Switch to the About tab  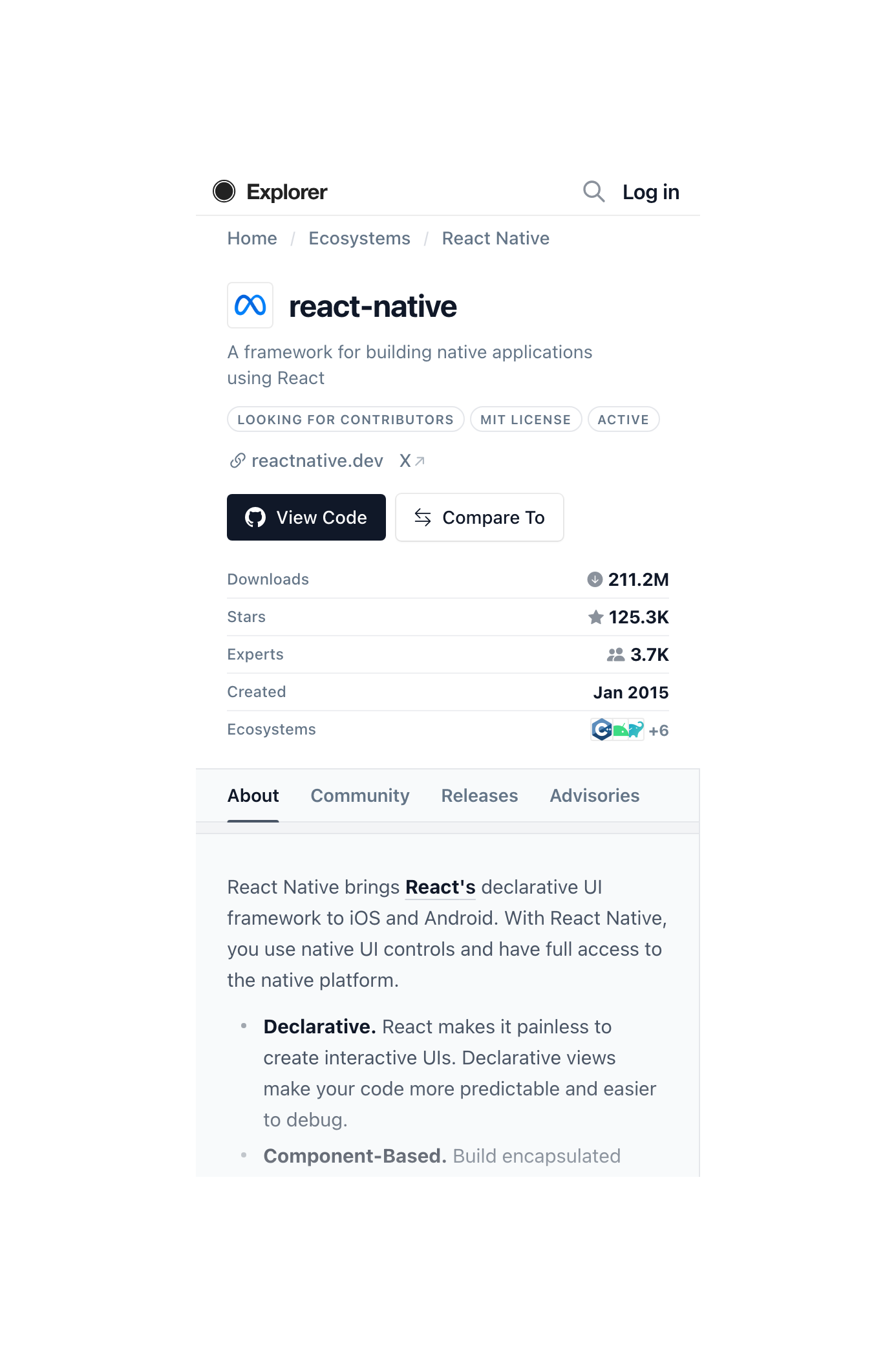click(x=253, y=796)
